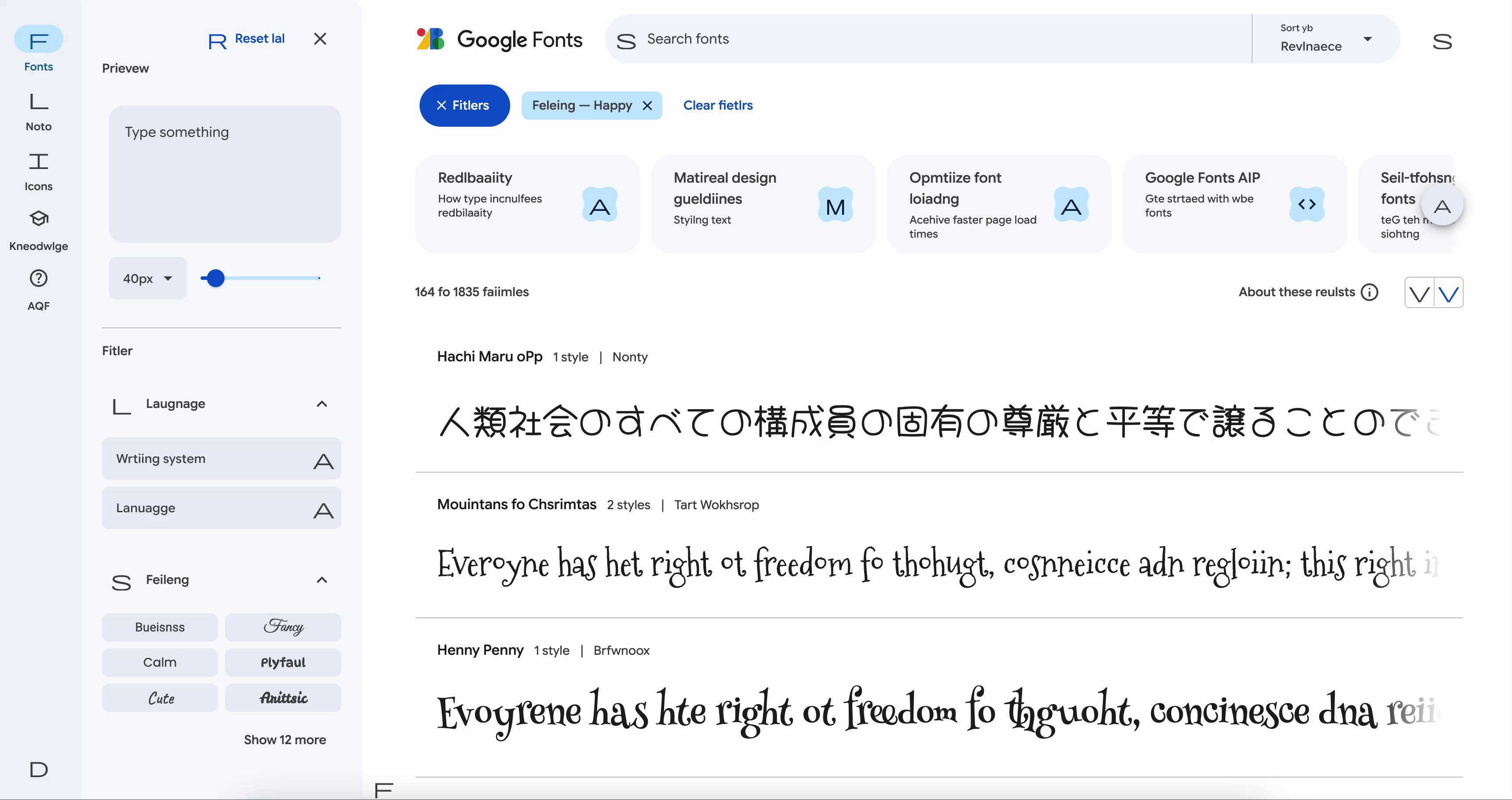
Task: Click the Clear filters link
Action: click(x=717, y=106)
